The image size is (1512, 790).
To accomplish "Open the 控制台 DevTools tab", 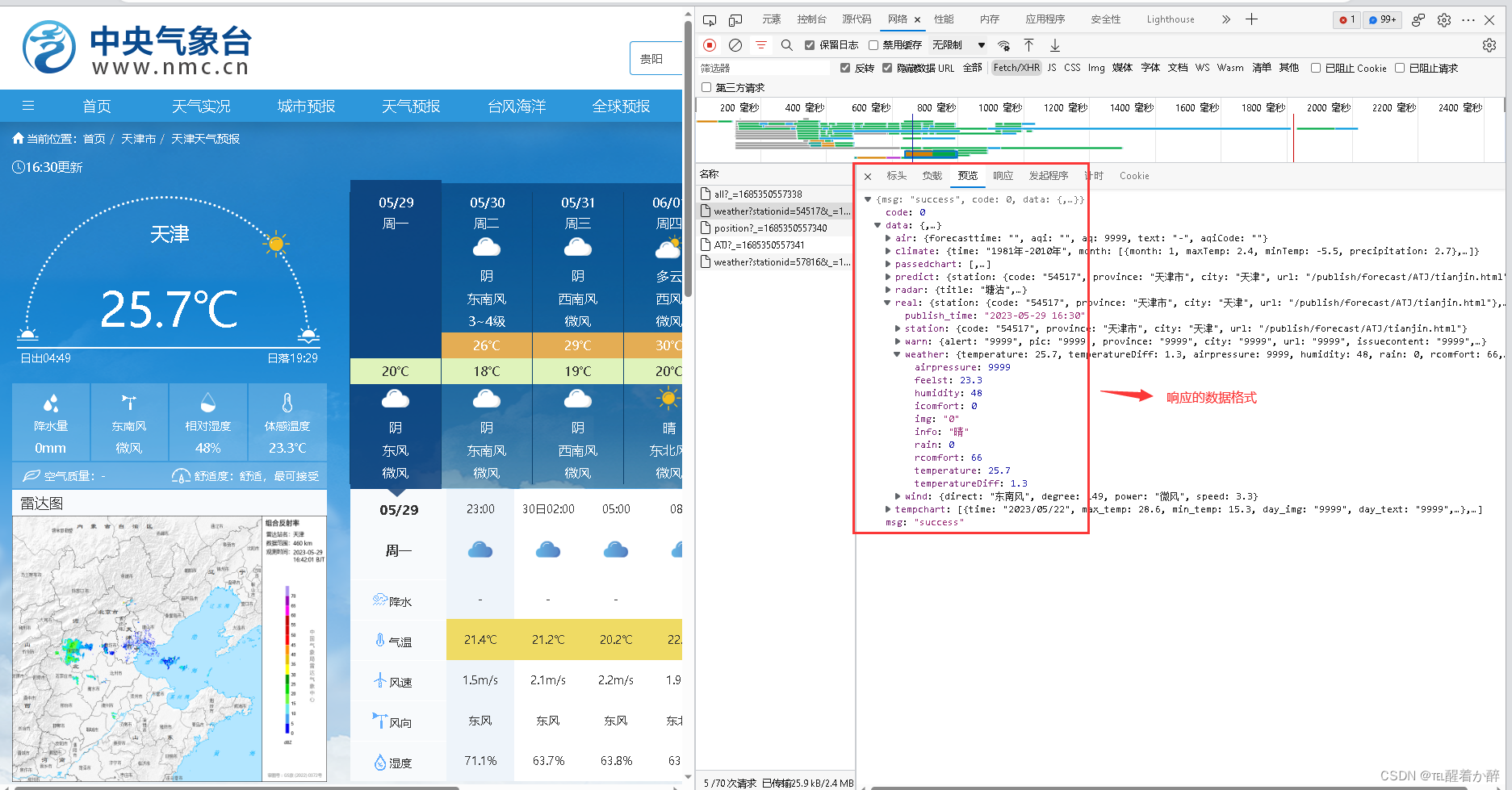I will (812, 19).
